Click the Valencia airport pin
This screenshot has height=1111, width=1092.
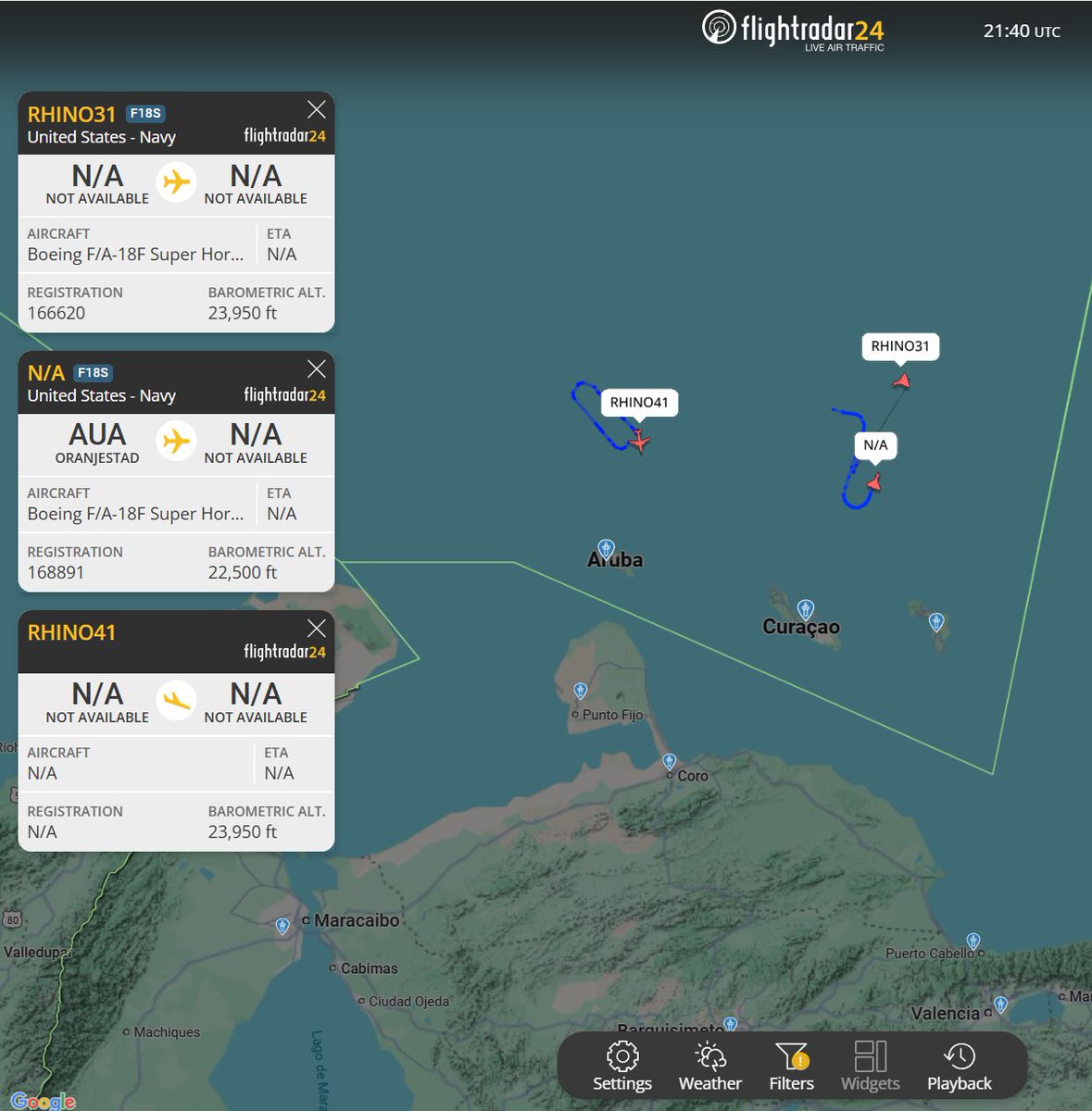(1000, 1005)
